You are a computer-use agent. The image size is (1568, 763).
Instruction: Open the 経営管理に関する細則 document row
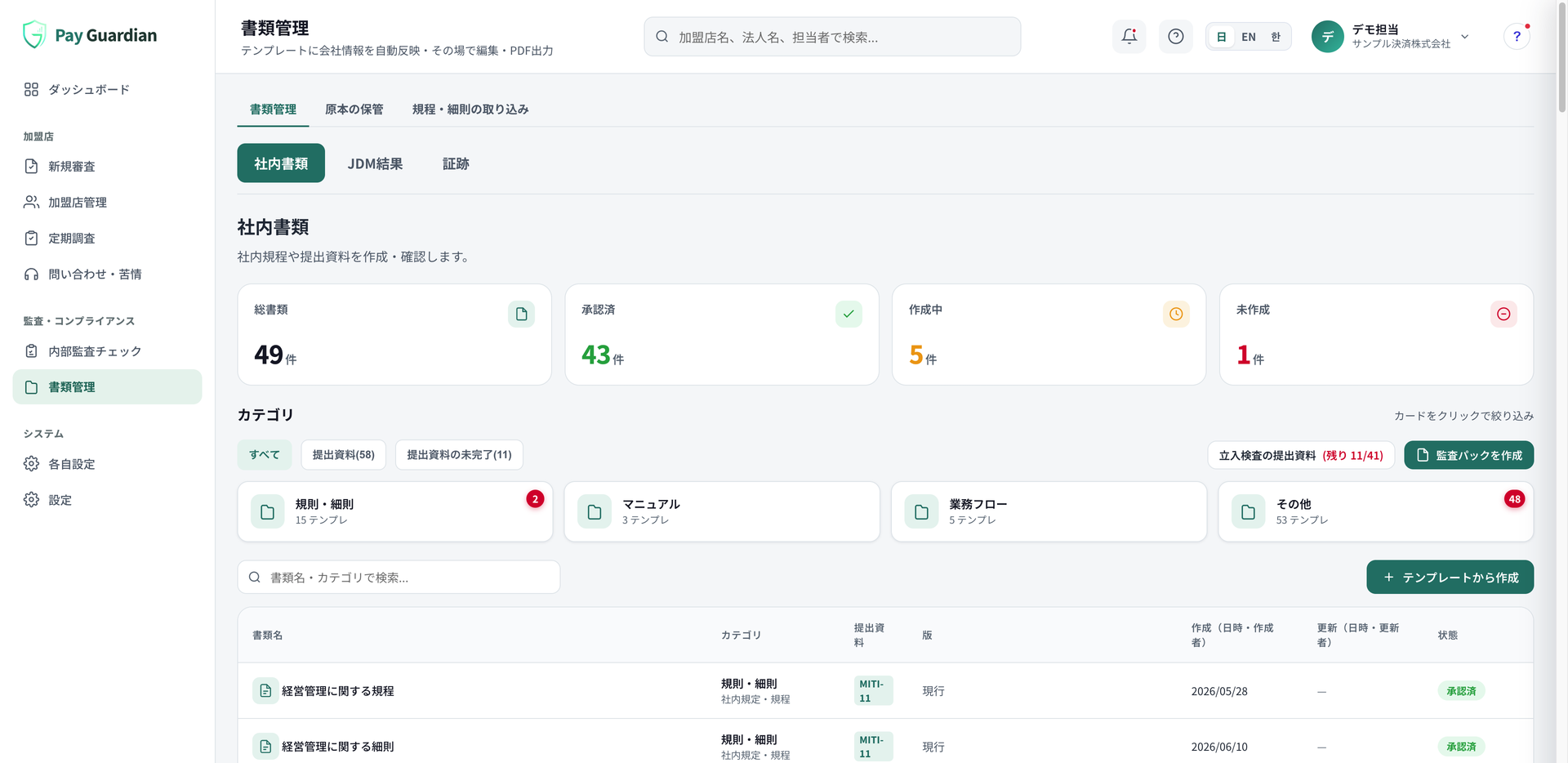885,746
